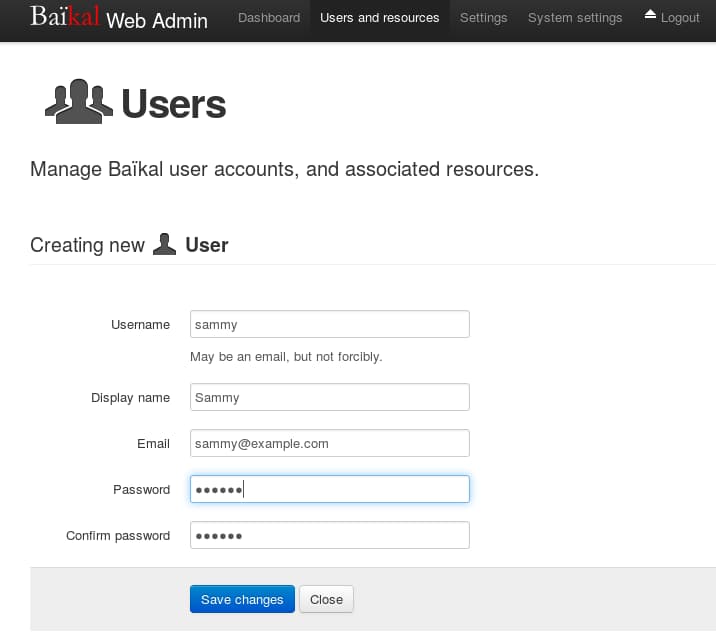
Task: Click the Confirm password label
Action: pyautogui.click(x=118, y=536)
